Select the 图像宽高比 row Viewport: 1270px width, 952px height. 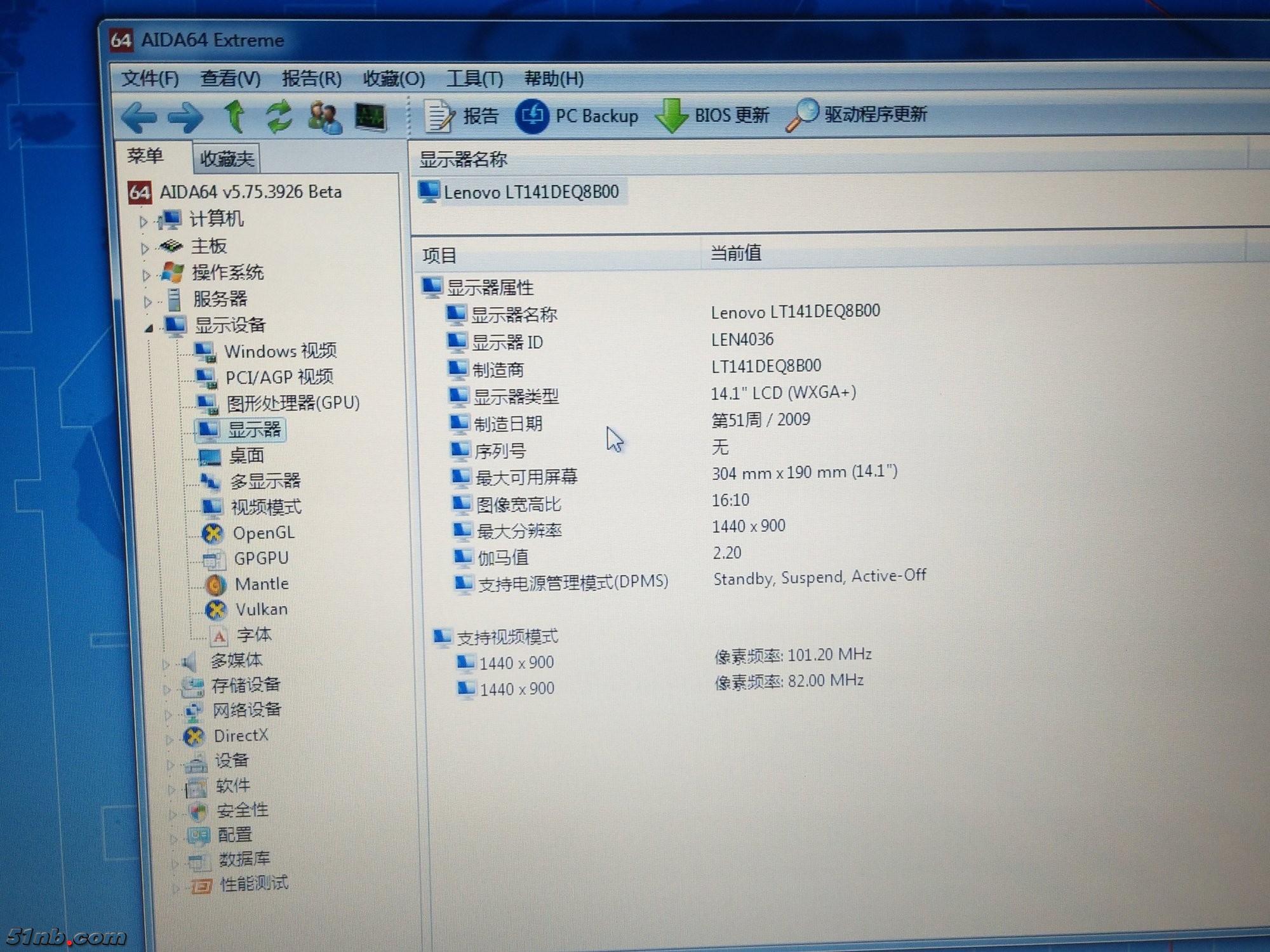[507, 505]
